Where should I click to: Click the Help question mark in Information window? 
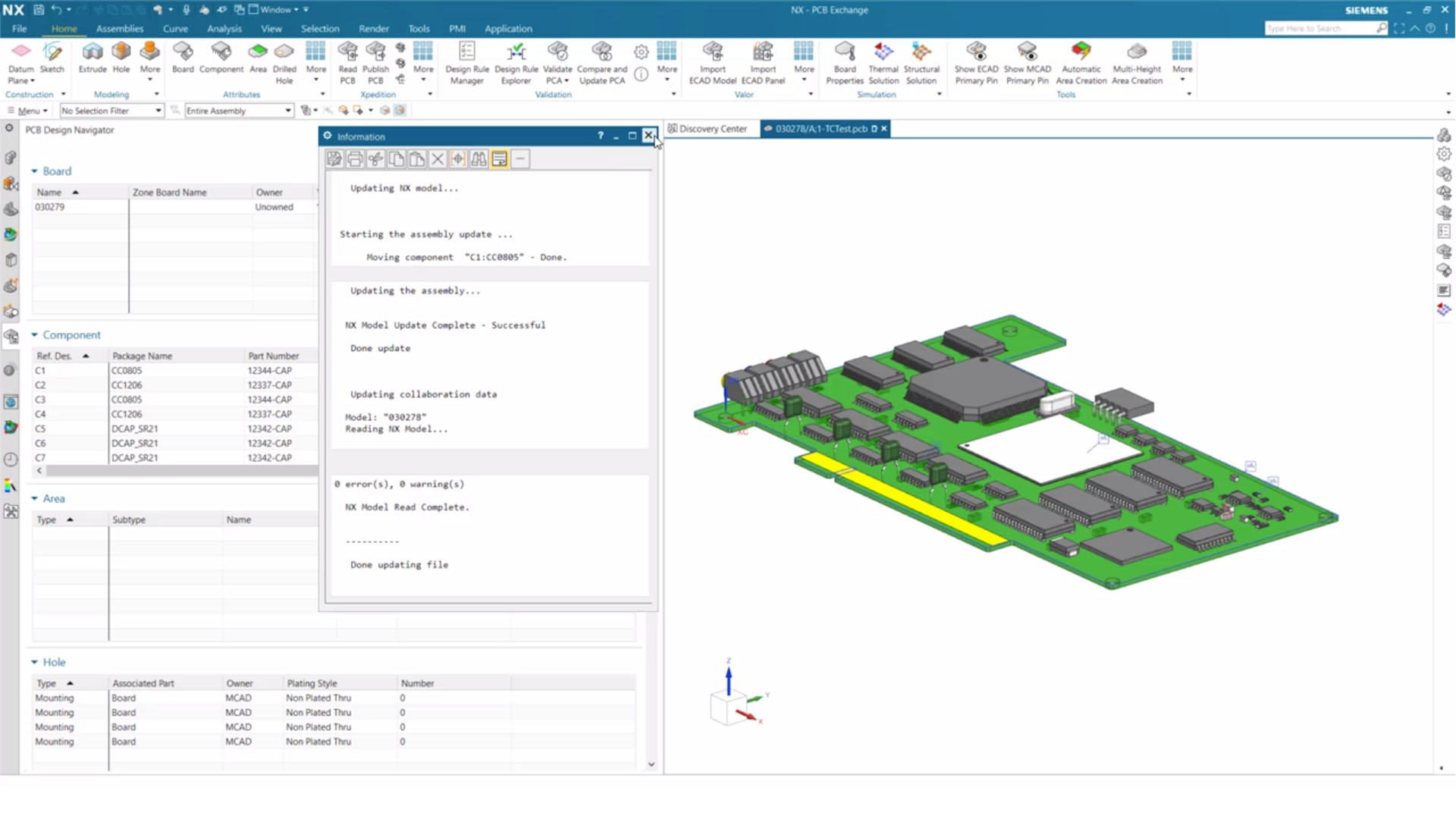pyautogui.click(x=600, y=136)
